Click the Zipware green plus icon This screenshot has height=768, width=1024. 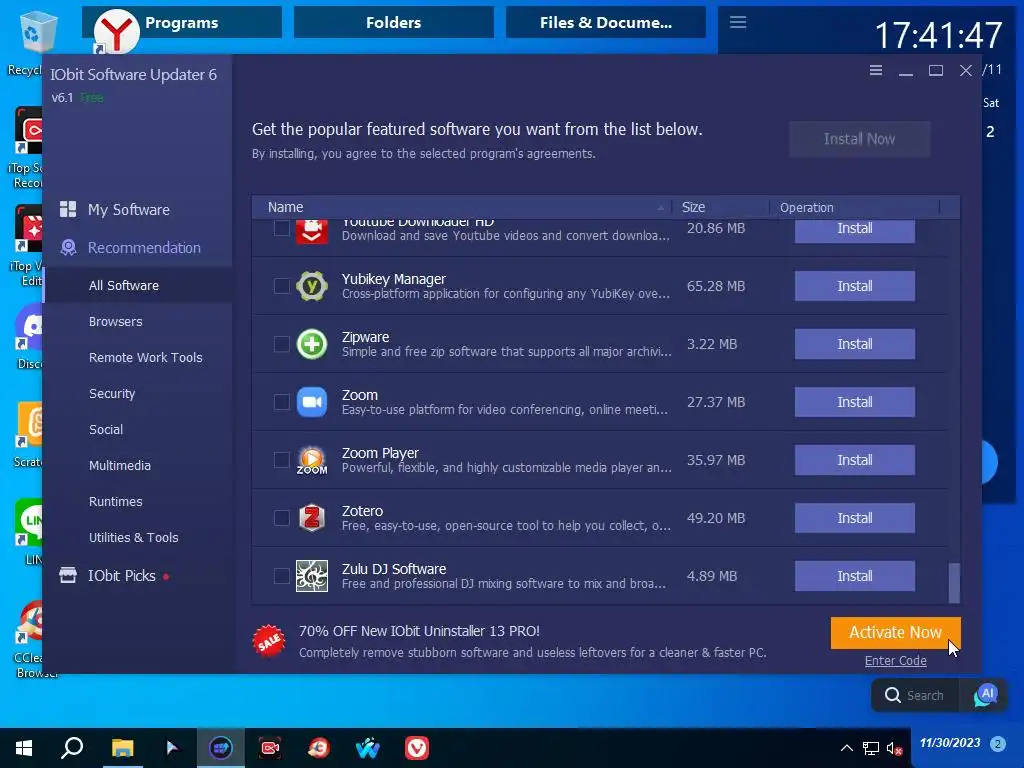[312, 344]
